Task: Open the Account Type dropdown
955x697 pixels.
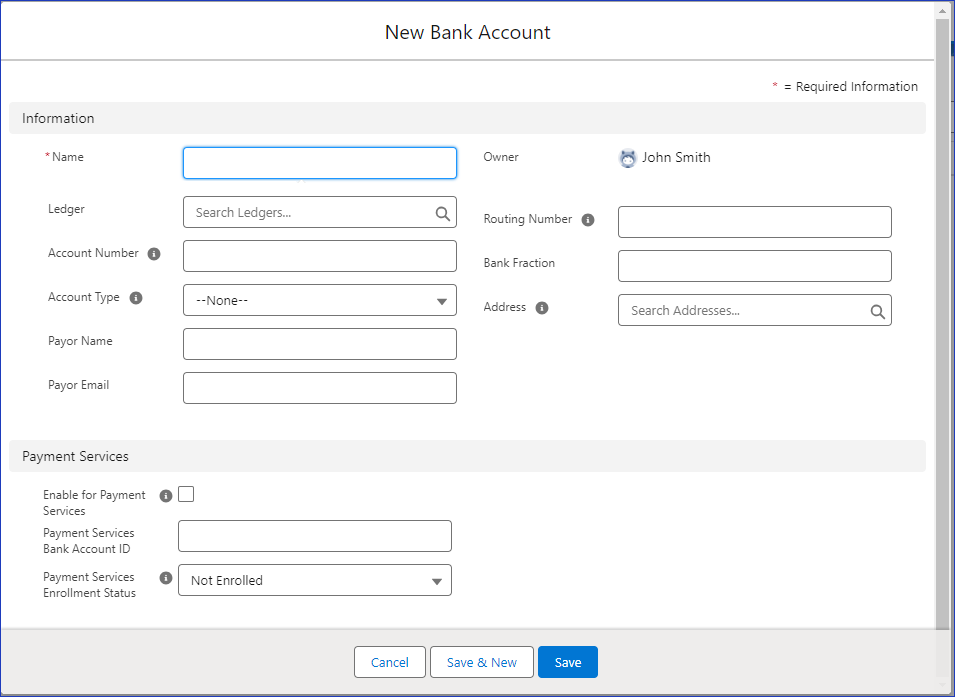Action: tap(320, 300)
